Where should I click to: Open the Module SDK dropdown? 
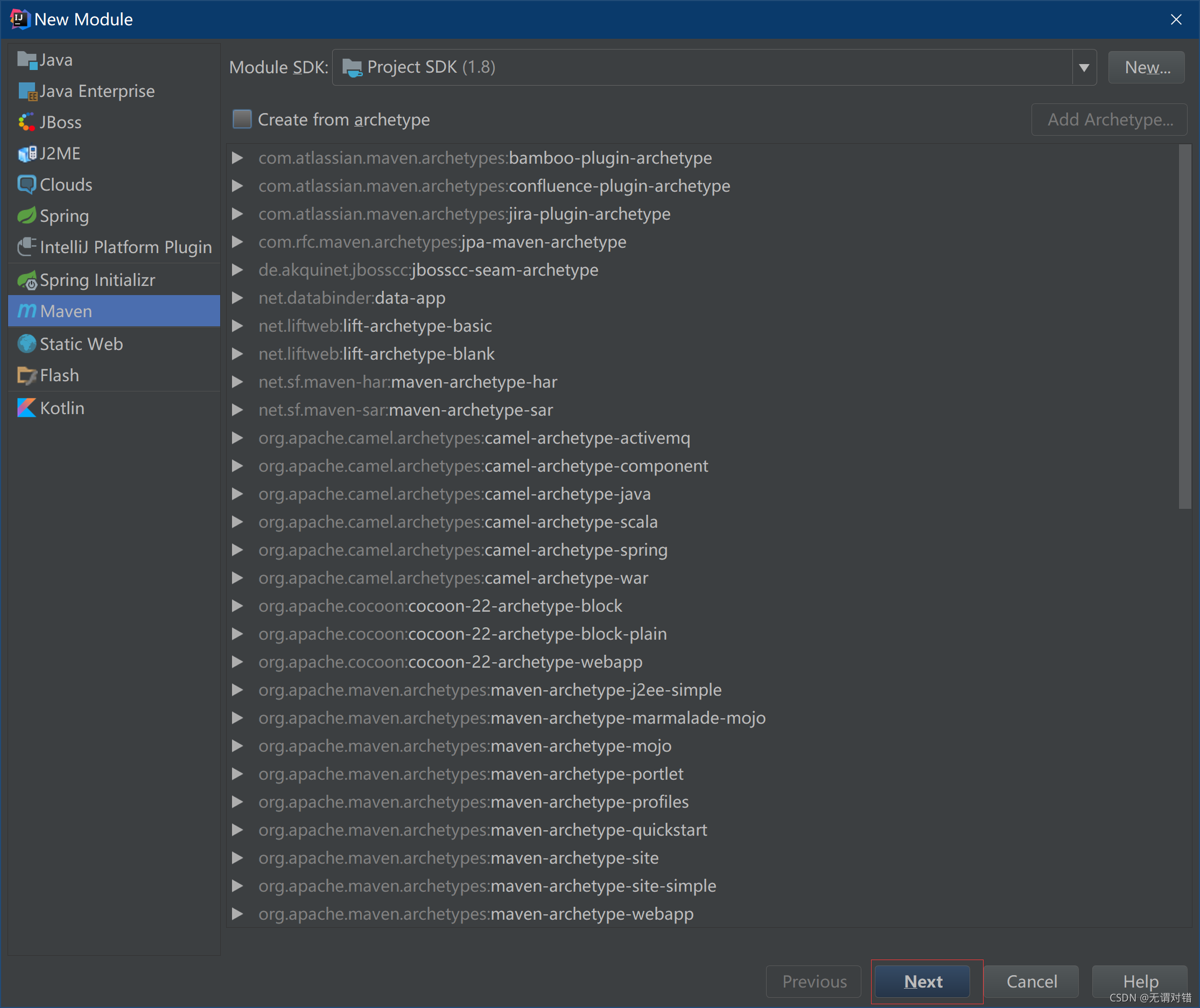tap(1085, 67)
